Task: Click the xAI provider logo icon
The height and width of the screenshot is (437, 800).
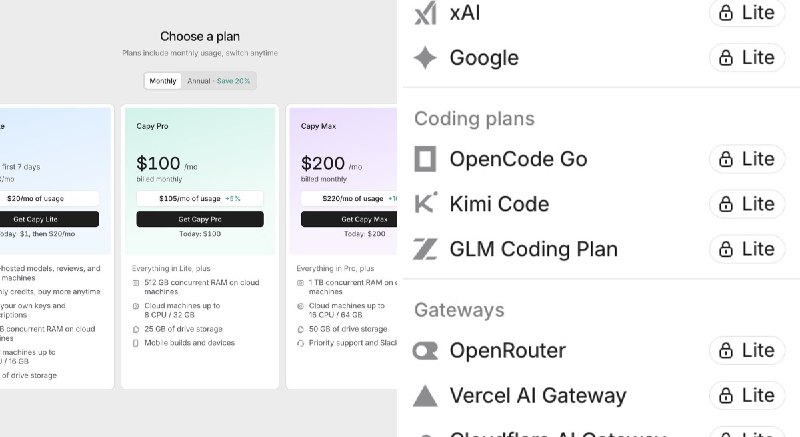Action: [425, 13]
